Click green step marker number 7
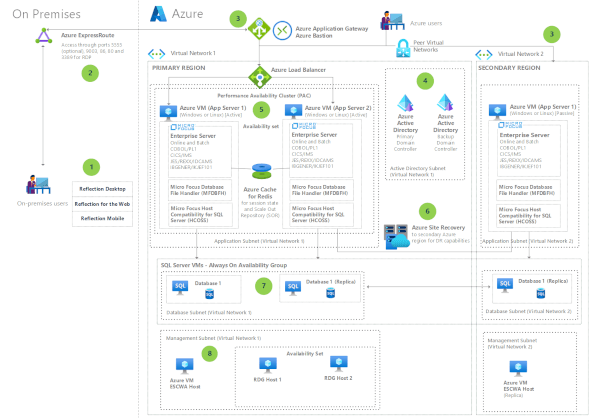The height and width of the screenshot is (418, 600). click(x=264, y=286)
